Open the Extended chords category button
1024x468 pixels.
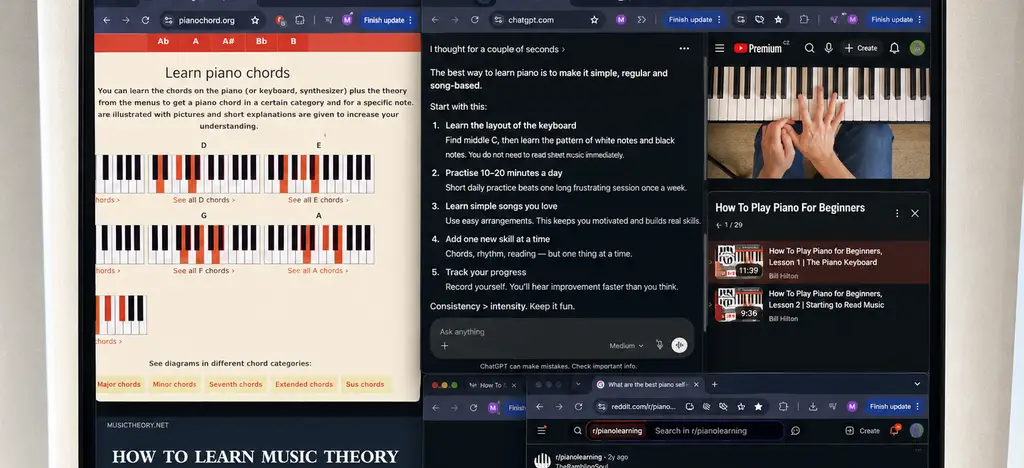[x=304, y=384]
